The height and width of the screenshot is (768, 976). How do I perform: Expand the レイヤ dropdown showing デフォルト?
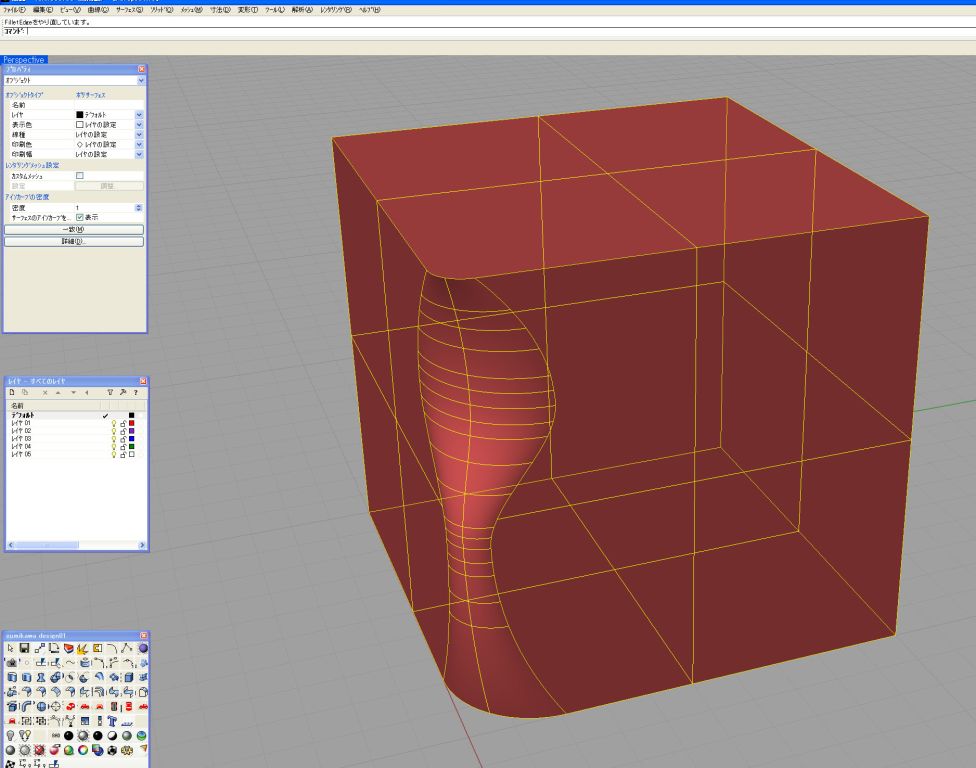click(139, 115)
